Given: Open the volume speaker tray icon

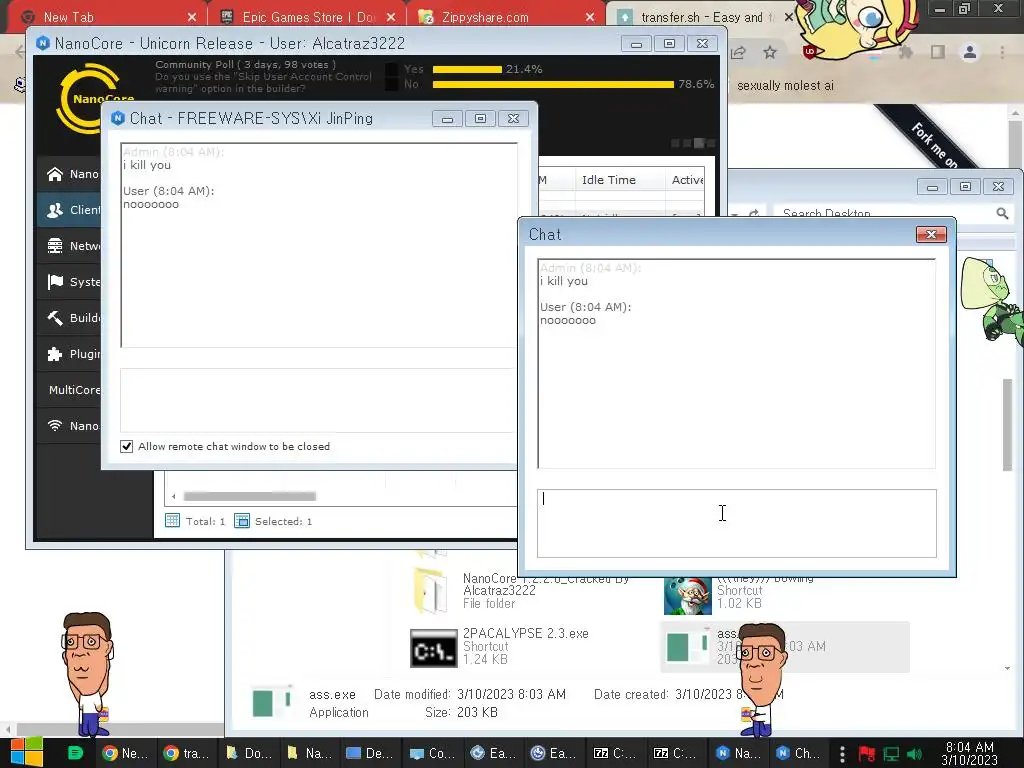Looking at the screenshot, I should pos(914,754).
